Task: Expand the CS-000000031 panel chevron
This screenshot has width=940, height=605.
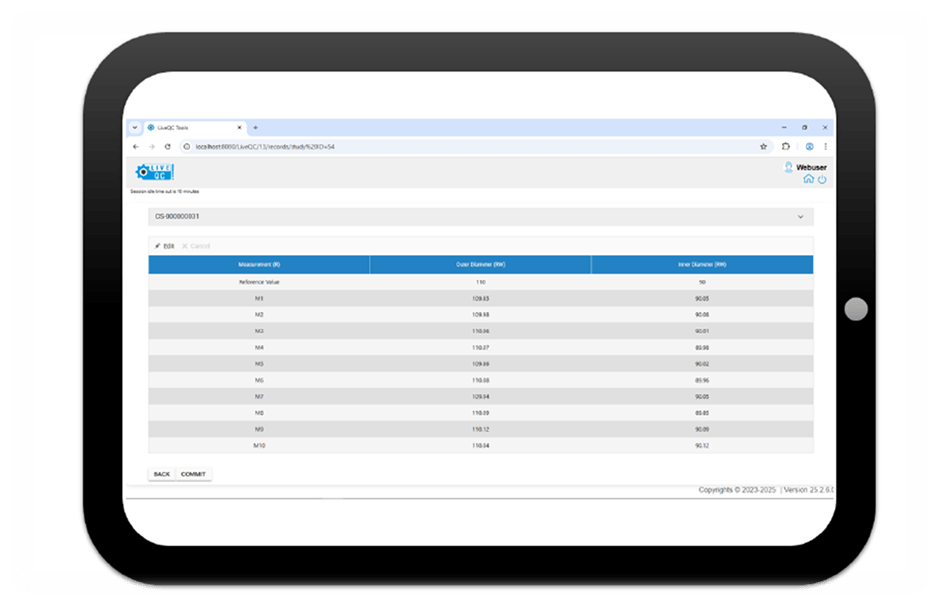Action: coord(800,216)
